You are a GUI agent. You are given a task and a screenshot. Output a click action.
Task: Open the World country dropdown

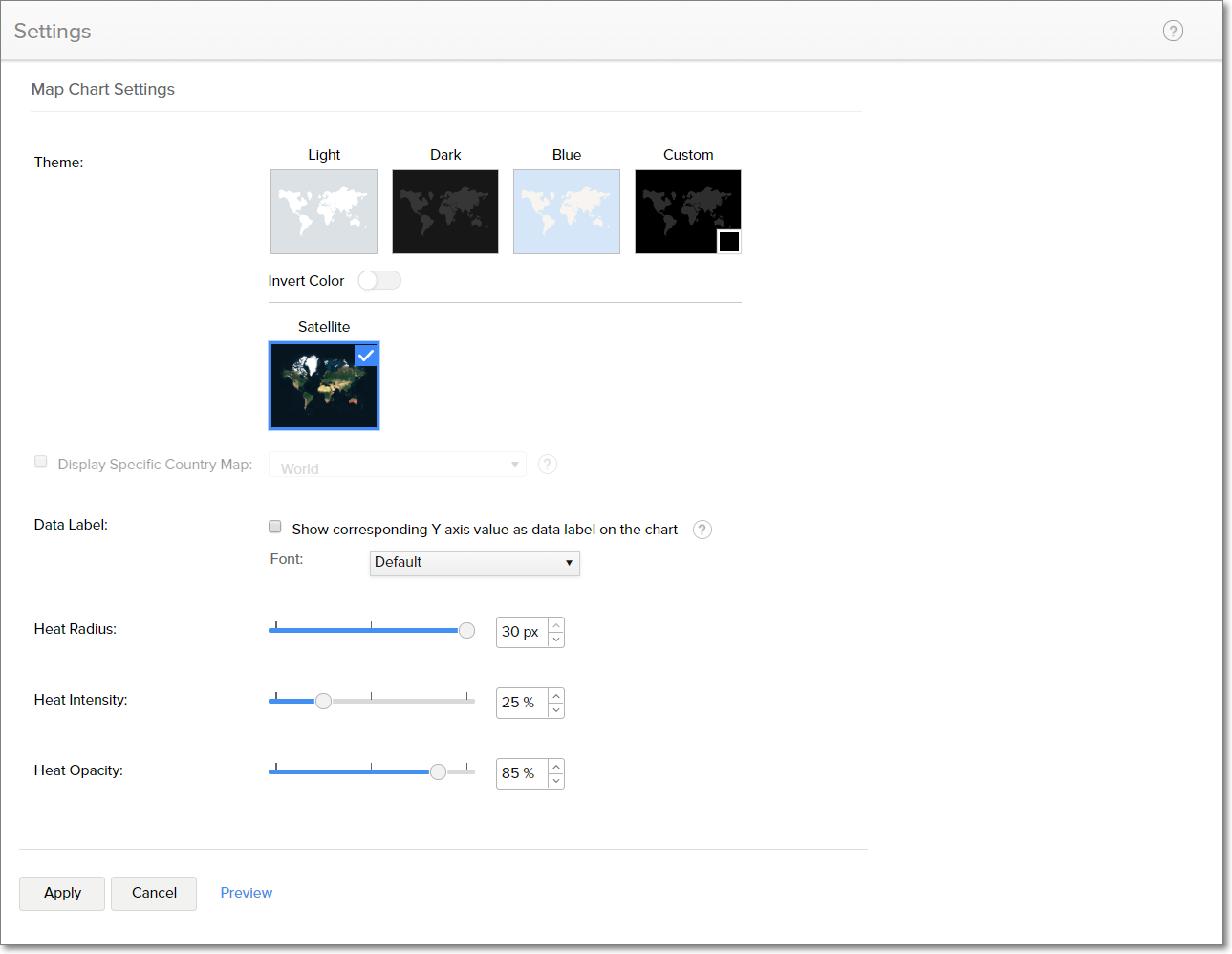click(398, 466)
